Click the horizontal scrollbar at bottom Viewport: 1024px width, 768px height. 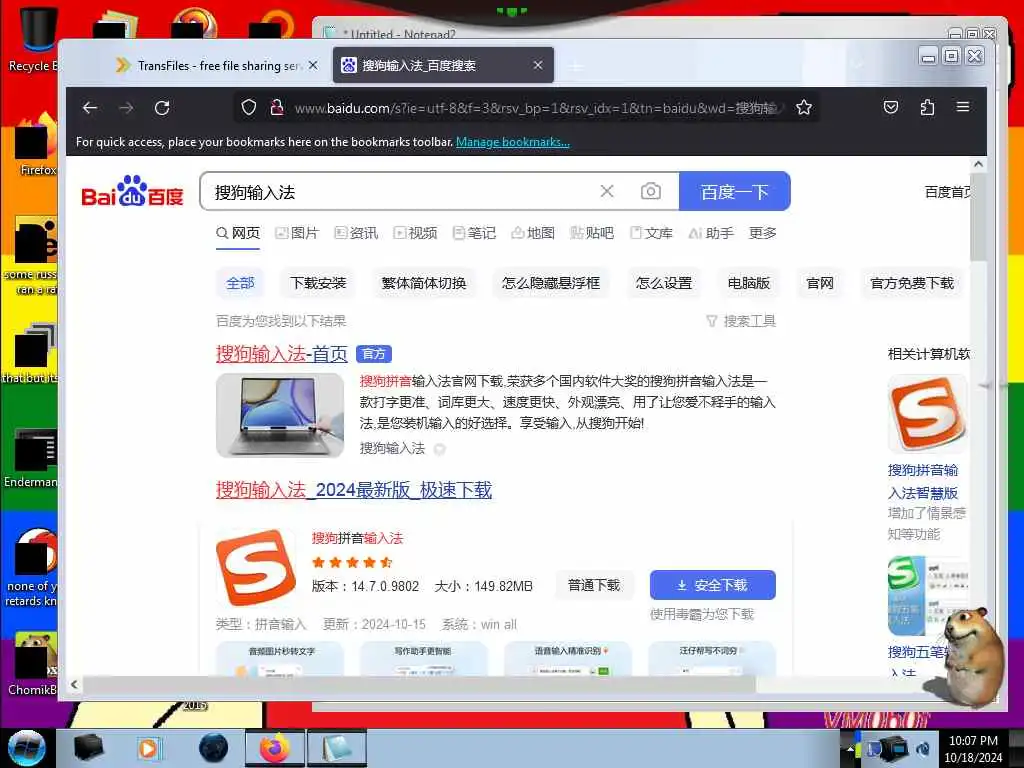(x=418, y=684)
